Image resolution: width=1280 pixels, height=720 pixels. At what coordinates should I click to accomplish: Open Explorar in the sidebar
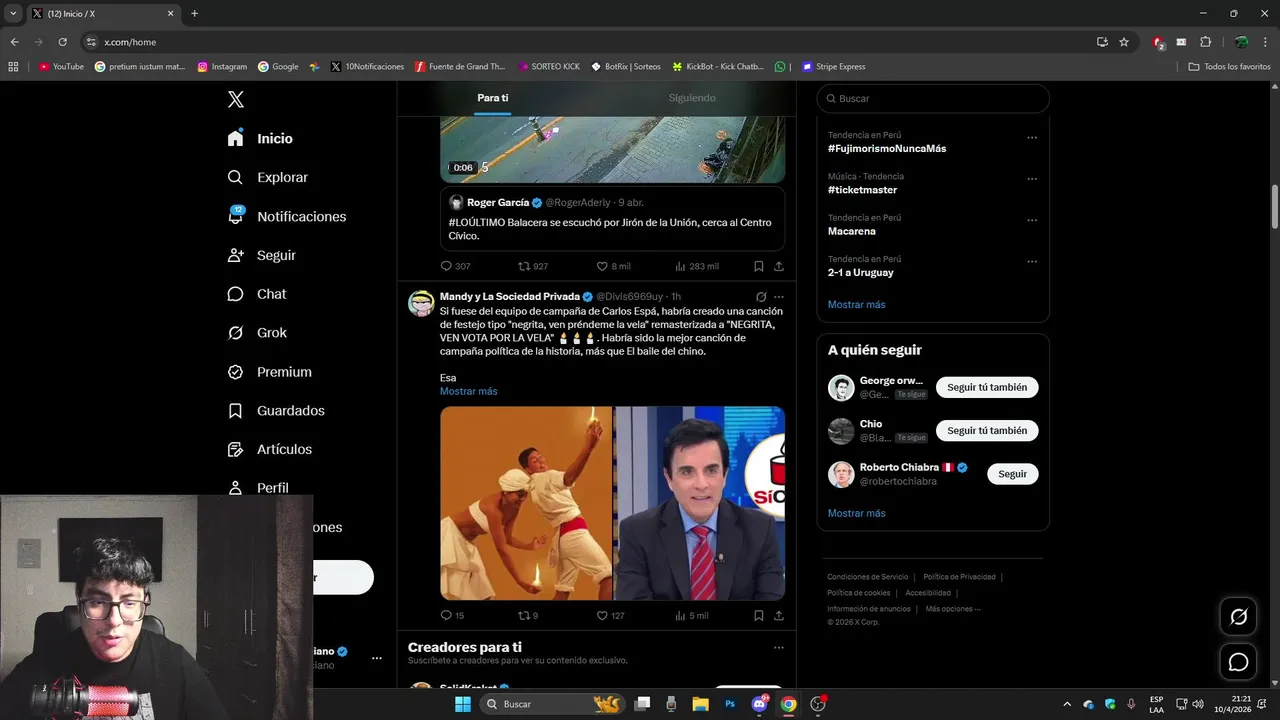click(x=268, y=177)
